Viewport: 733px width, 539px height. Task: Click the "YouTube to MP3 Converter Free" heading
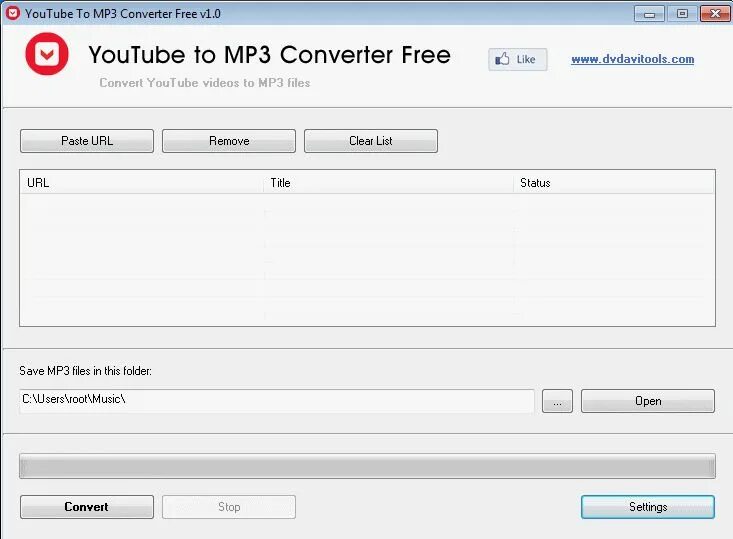pyautogui.click(x=270, y=55)
